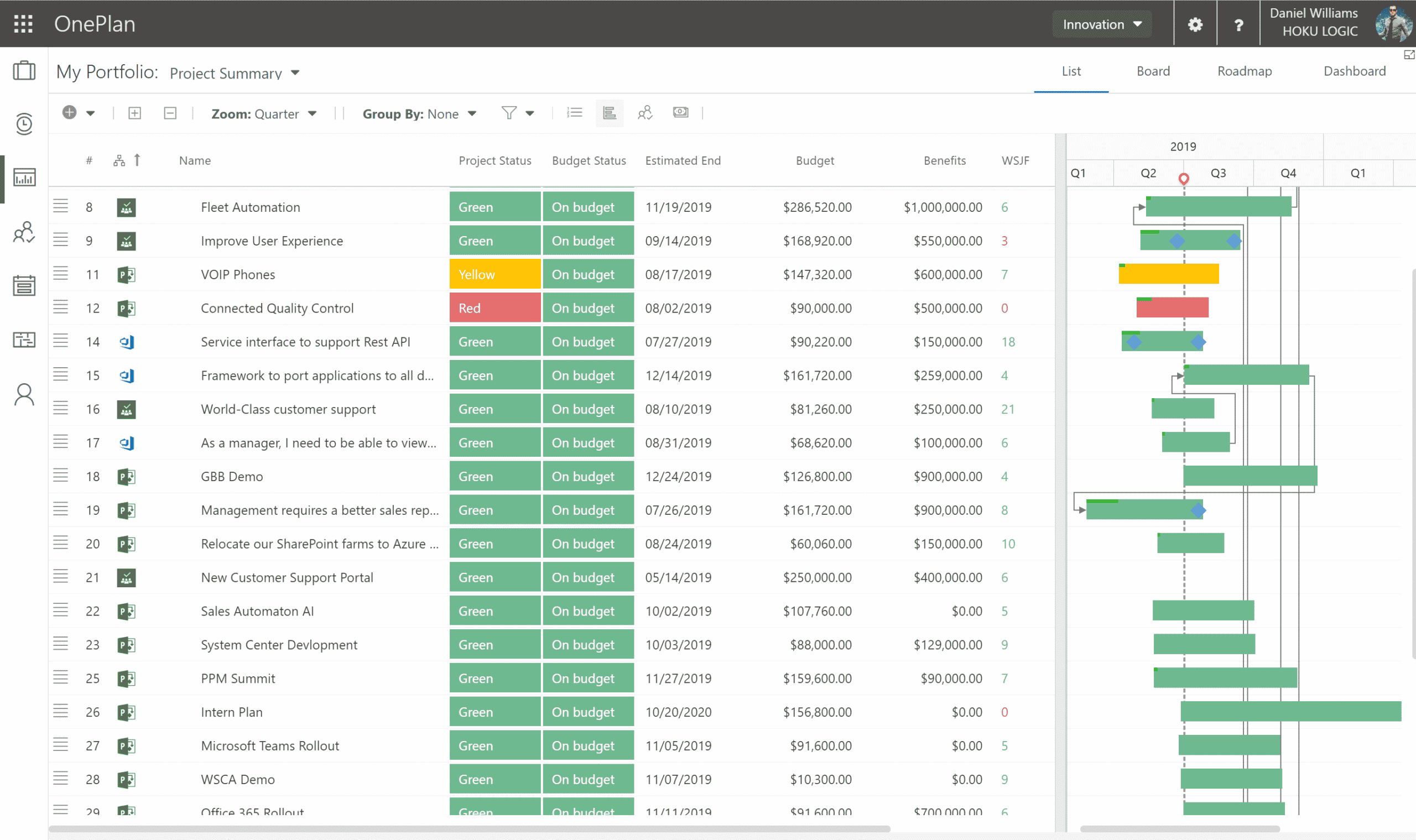This screenshot has height=840, width=1416.
Task: Select the Dashboard tab
Action: click(x=1354, y=71)
